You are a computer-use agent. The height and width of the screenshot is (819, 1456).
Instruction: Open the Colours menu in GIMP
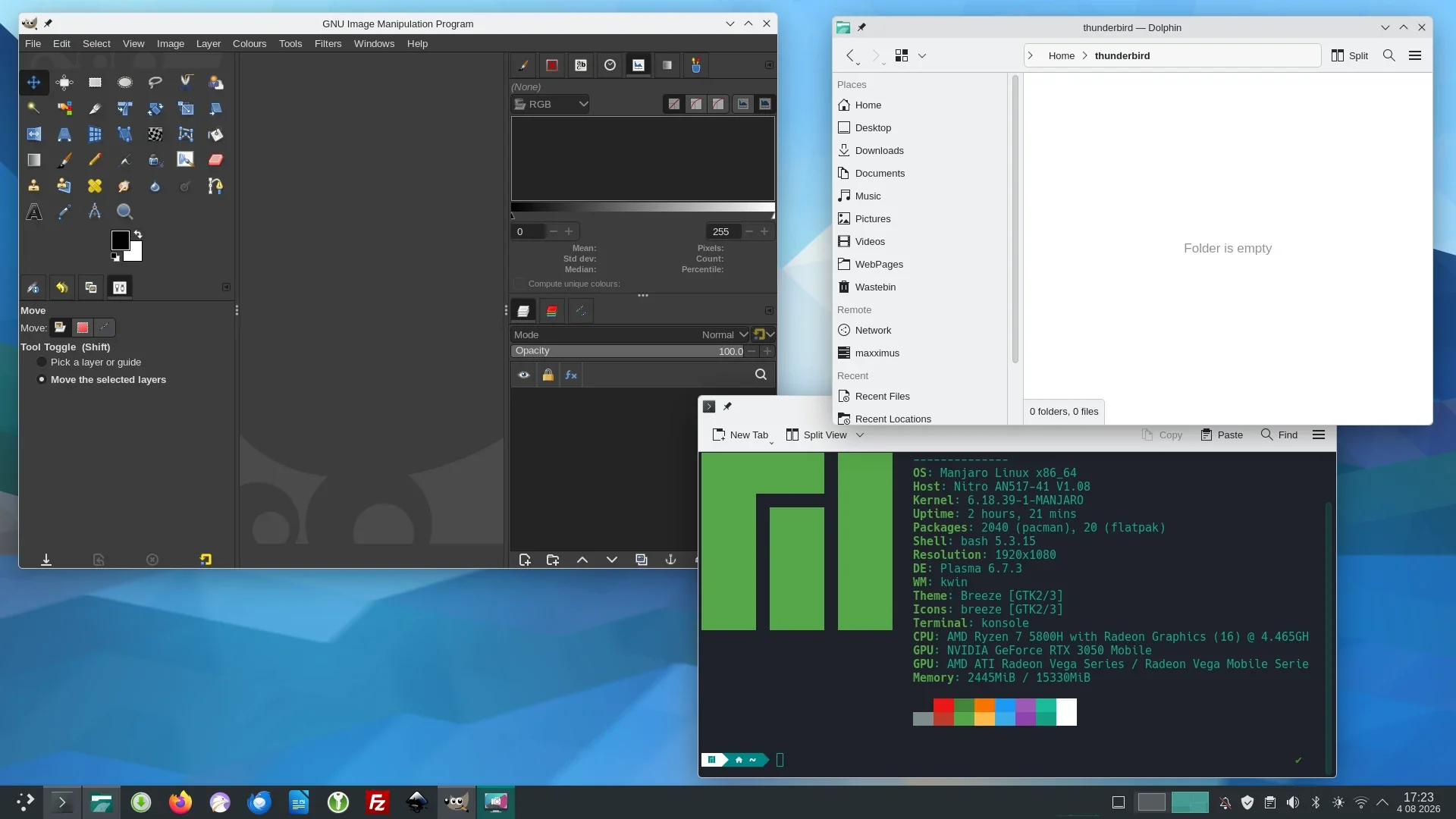pos(249,44)
